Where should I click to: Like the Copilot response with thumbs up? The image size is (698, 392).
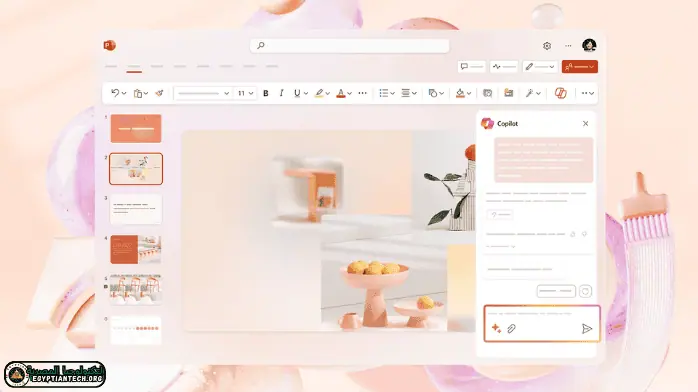[573, 234]
